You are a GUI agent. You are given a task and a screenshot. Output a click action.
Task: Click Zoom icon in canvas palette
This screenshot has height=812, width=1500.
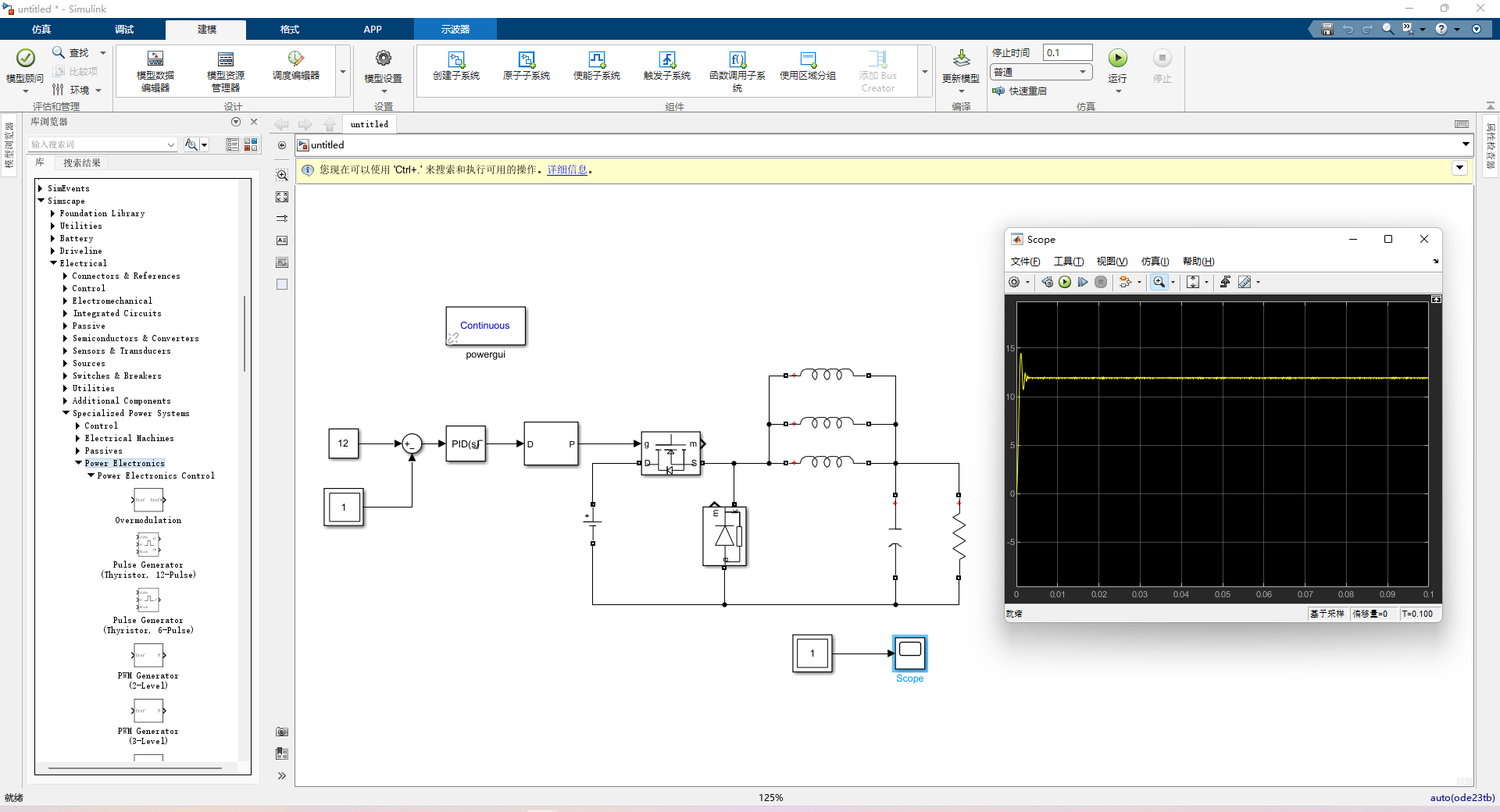pos(282,175)
